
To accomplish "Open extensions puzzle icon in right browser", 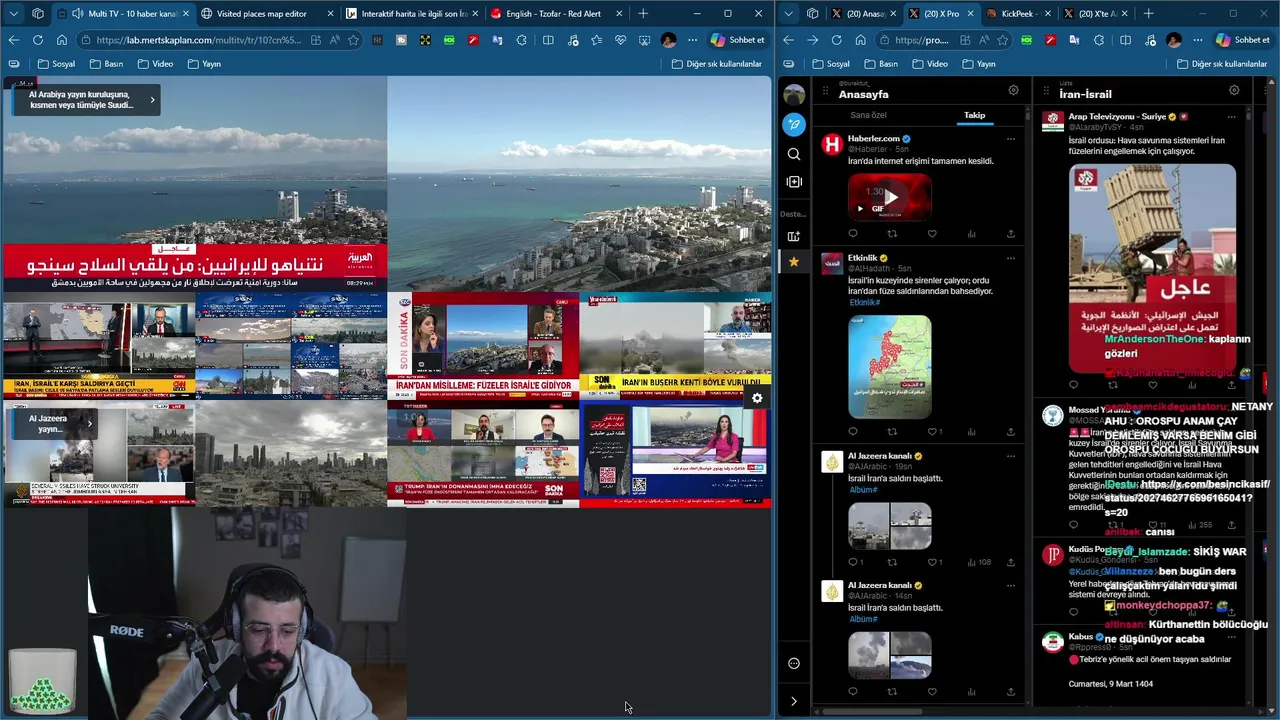I will 1098,40.
